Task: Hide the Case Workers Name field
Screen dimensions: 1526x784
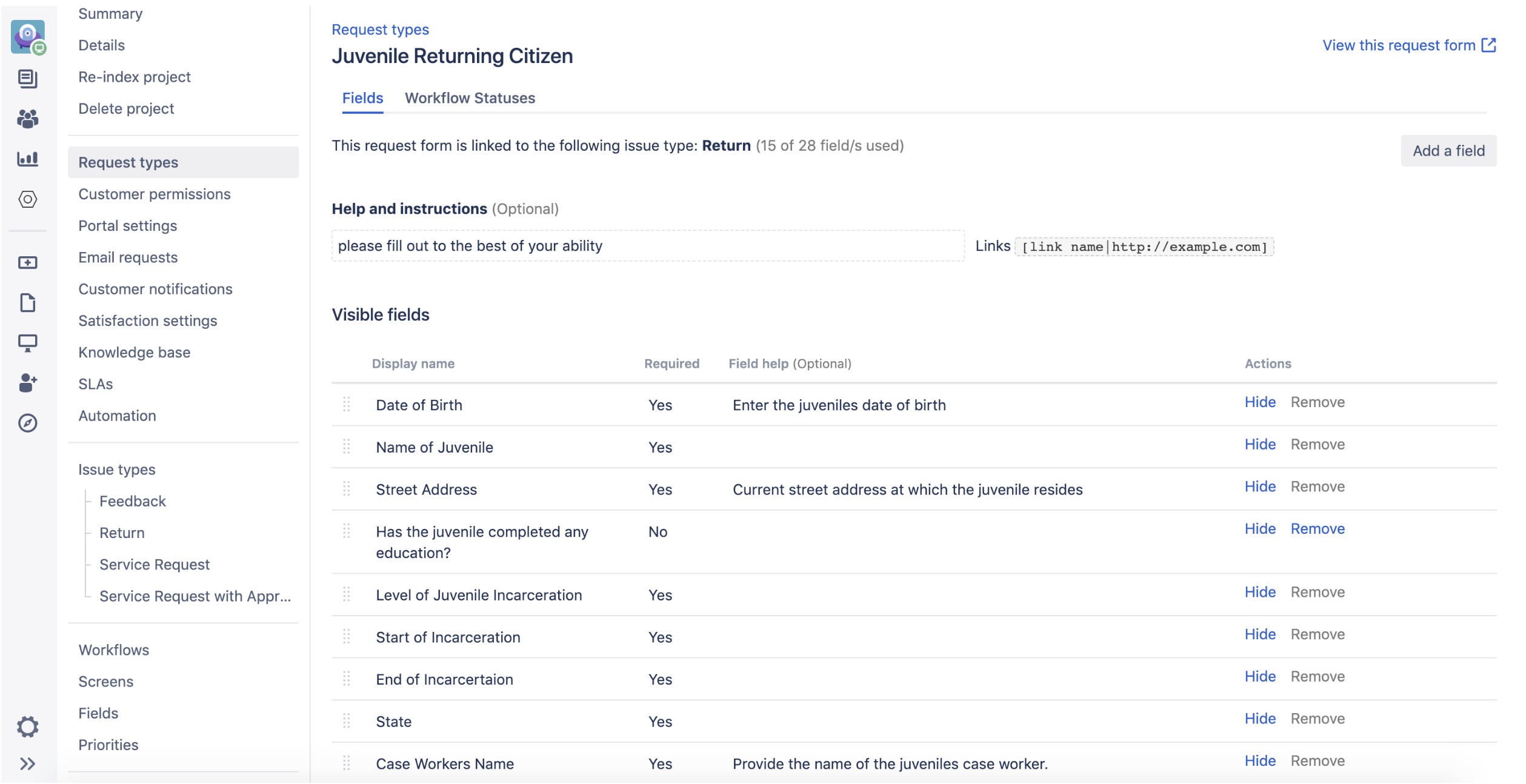Action: click(1260, 761)
